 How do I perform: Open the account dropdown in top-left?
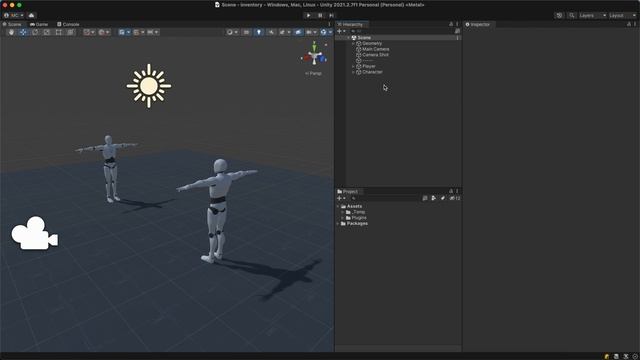click(14, 16)
